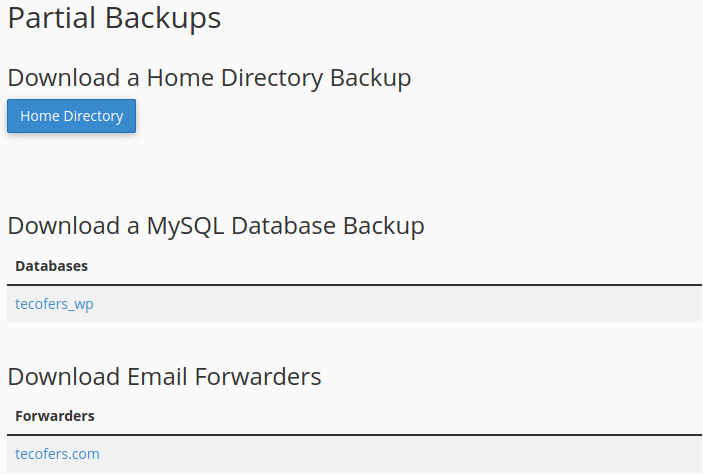Click the Forwarders table header row blank area
Image resolution: width=703 pixels, height=474 pixels.
click(x=400, y=416)
